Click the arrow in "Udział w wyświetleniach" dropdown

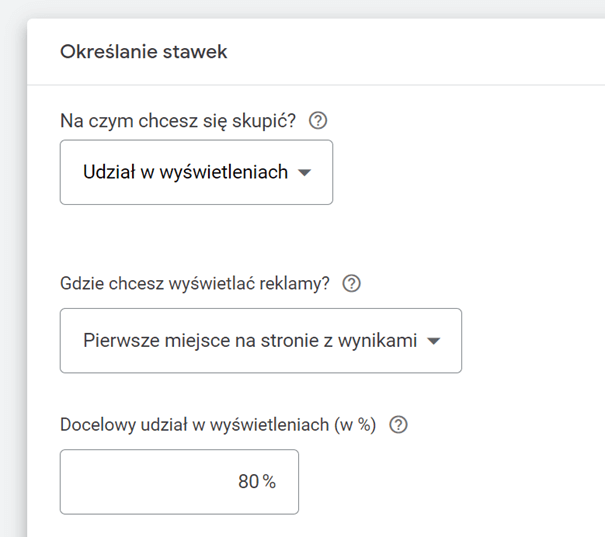[x=304, y=172]
